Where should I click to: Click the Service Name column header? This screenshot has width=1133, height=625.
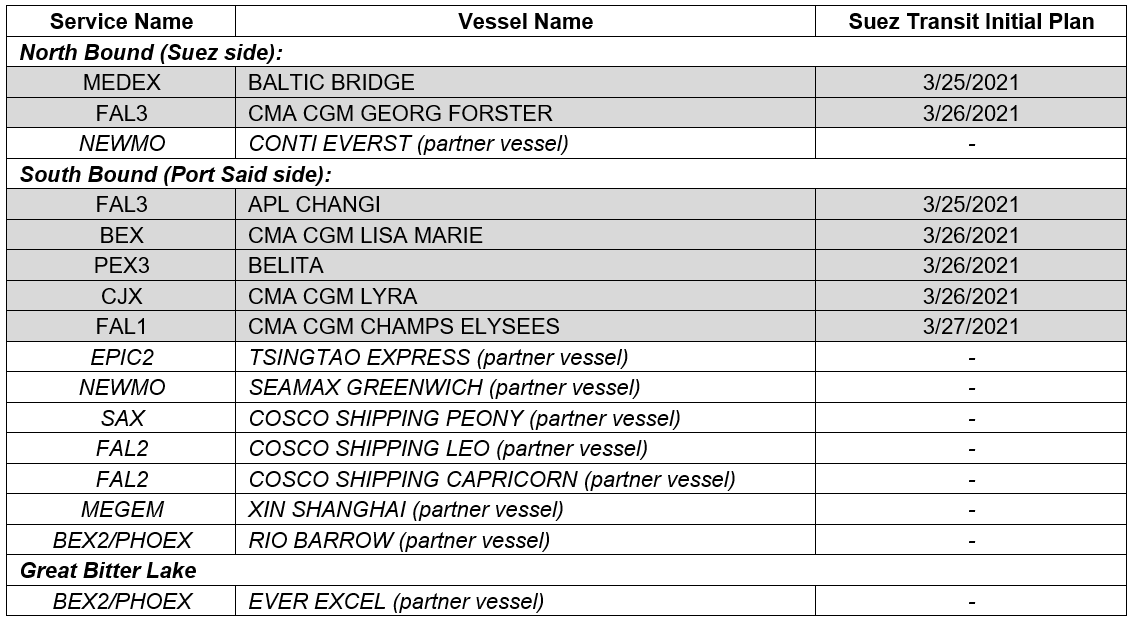click(x=121, y=22)
